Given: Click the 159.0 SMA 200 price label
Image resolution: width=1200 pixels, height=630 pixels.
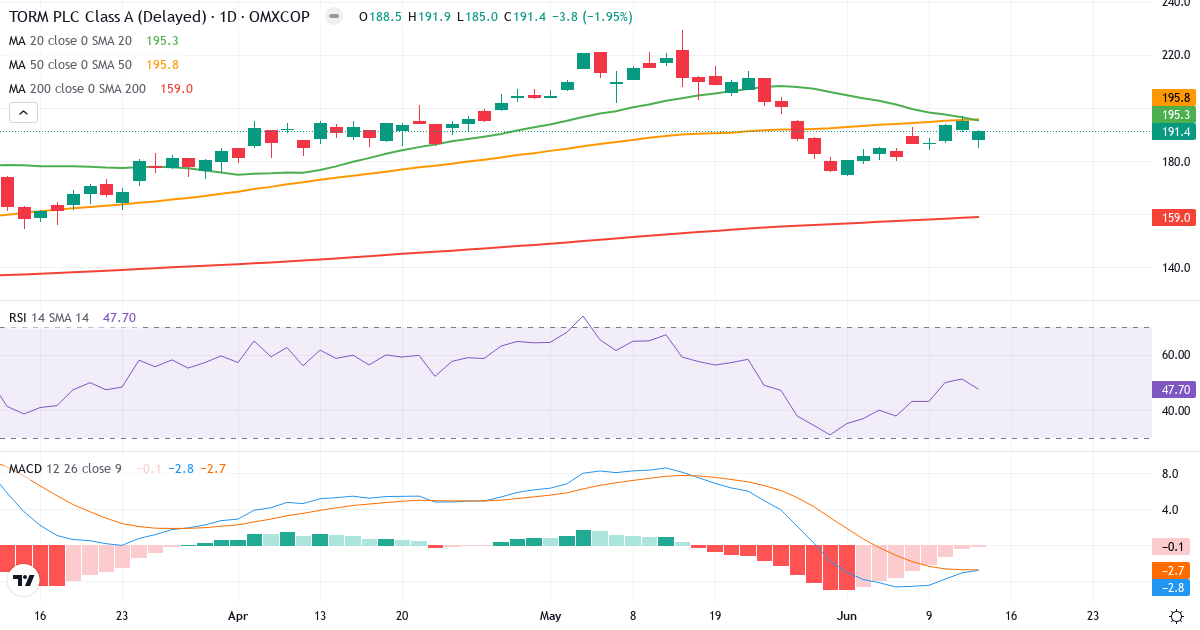Looking at the screenshot, I should click(1175, 218).
